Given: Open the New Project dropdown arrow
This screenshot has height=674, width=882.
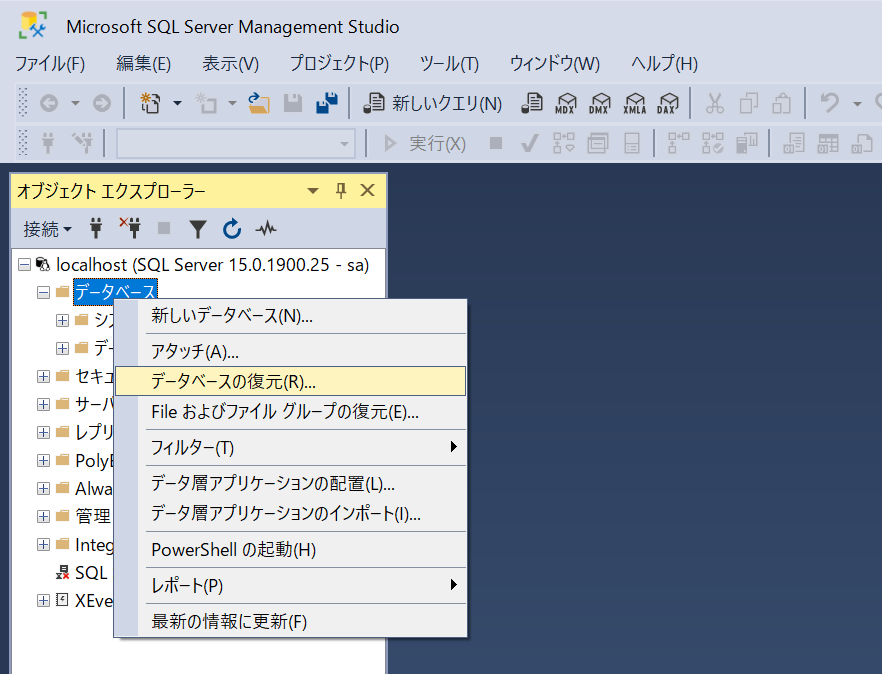Looking at the screenshot, I should point(177,104).
